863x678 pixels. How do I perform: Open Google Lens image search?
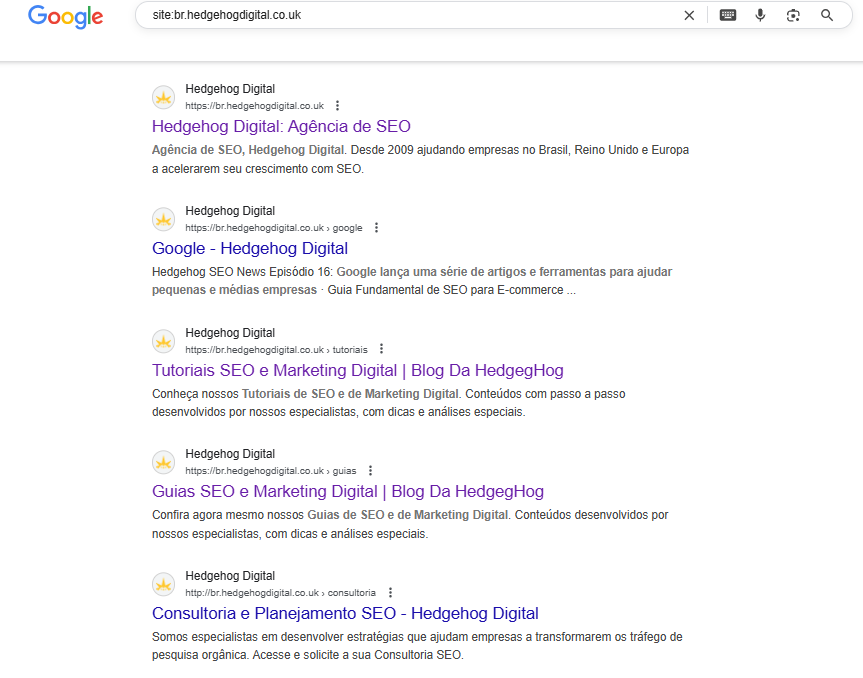[793, 15]
